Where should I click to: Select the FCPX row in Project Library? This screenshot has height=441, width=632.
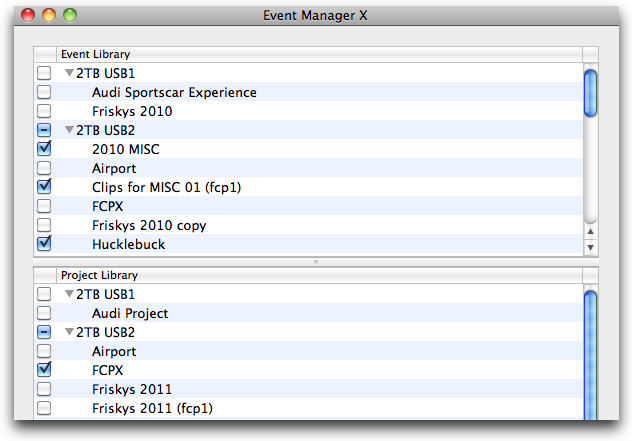[308, 370]
